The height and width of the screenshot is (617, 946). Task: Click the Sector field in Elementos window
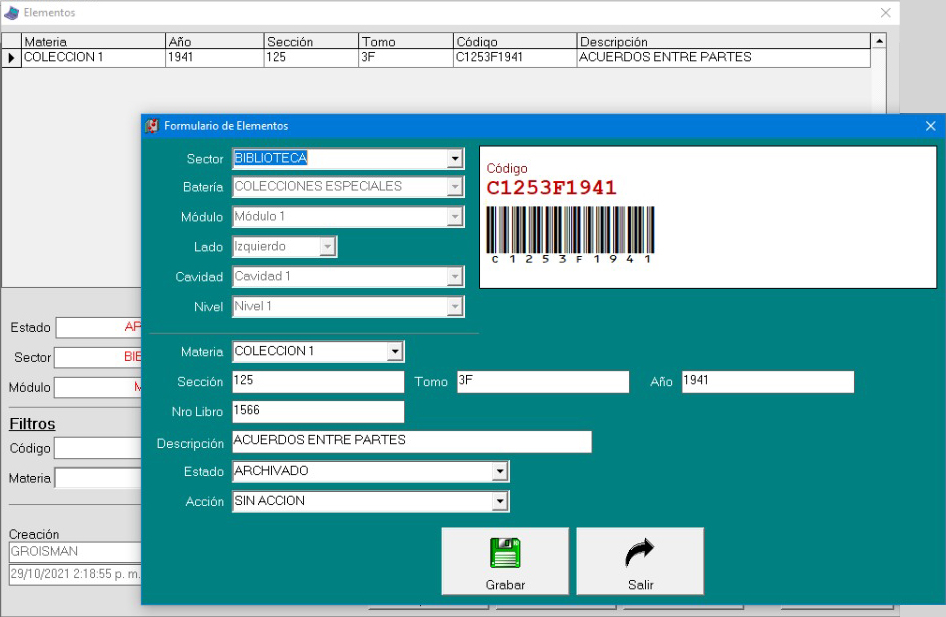(x=98, y=357)
